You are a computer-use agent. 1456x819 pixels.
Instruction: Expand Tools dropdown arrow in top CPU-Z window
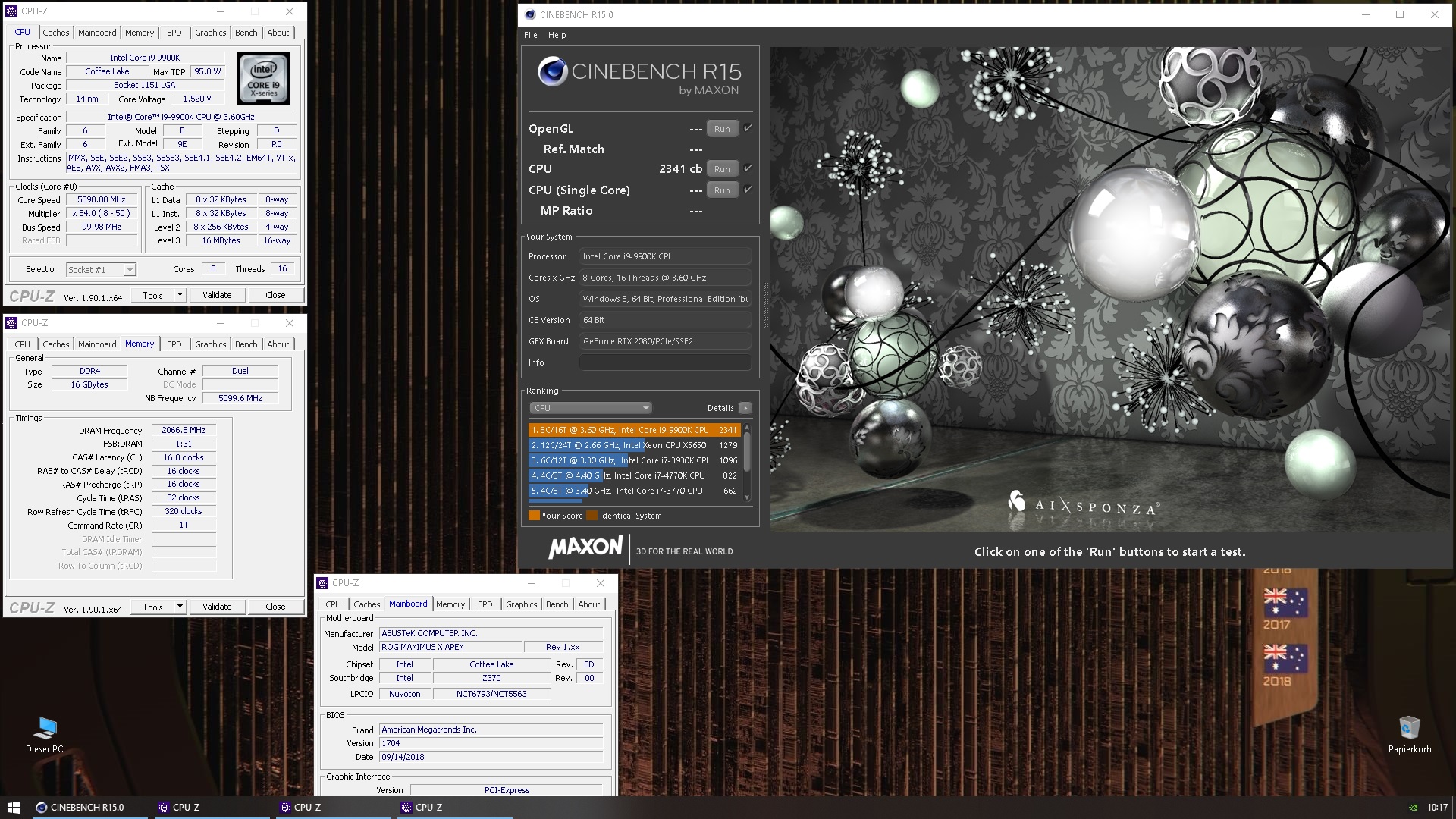pos(180,295)
